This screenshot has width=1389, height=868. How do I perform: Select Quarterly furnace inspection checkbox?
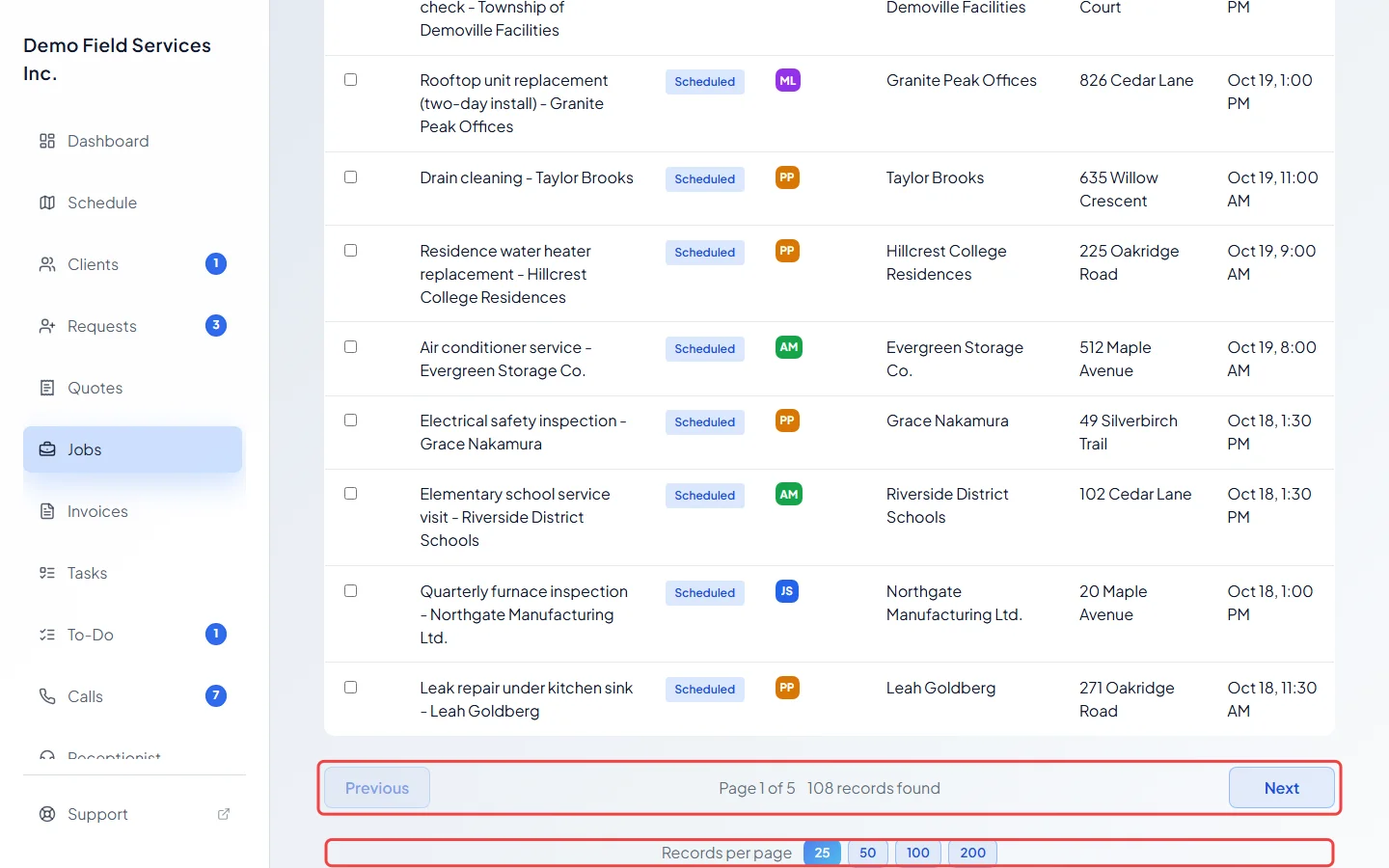(351, 591)
